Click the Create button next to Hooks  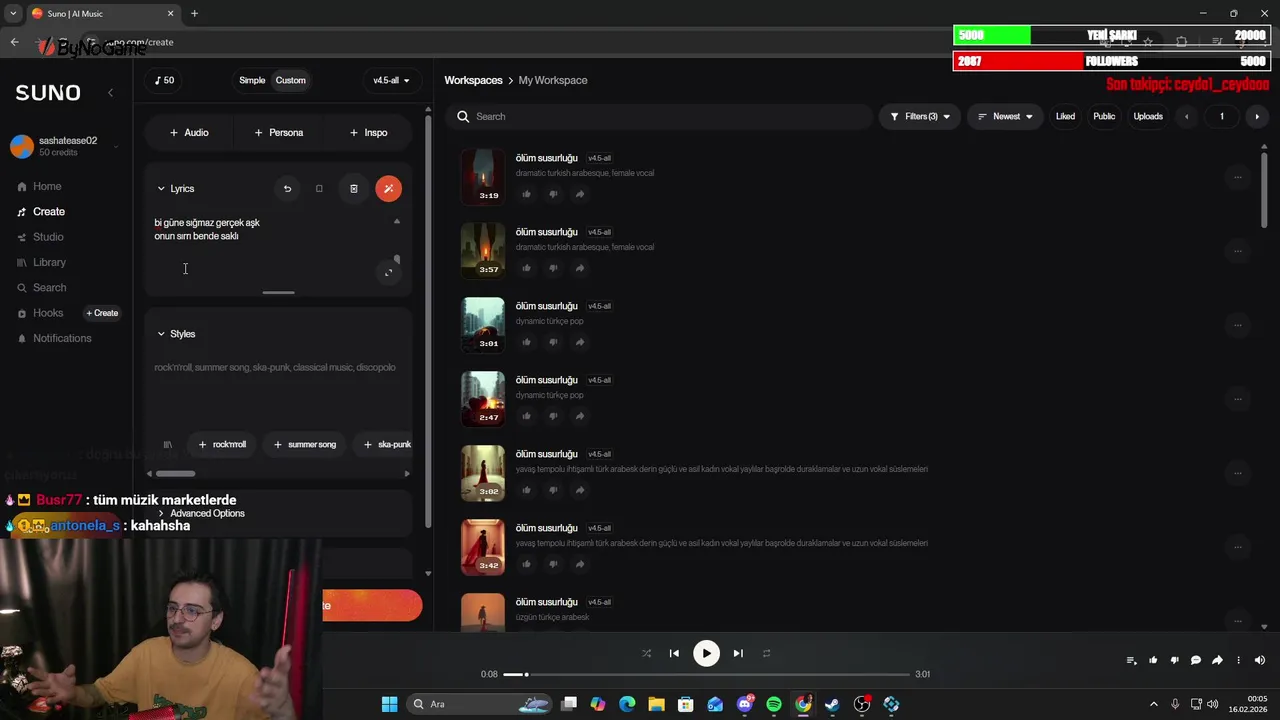tap(102, 313)
